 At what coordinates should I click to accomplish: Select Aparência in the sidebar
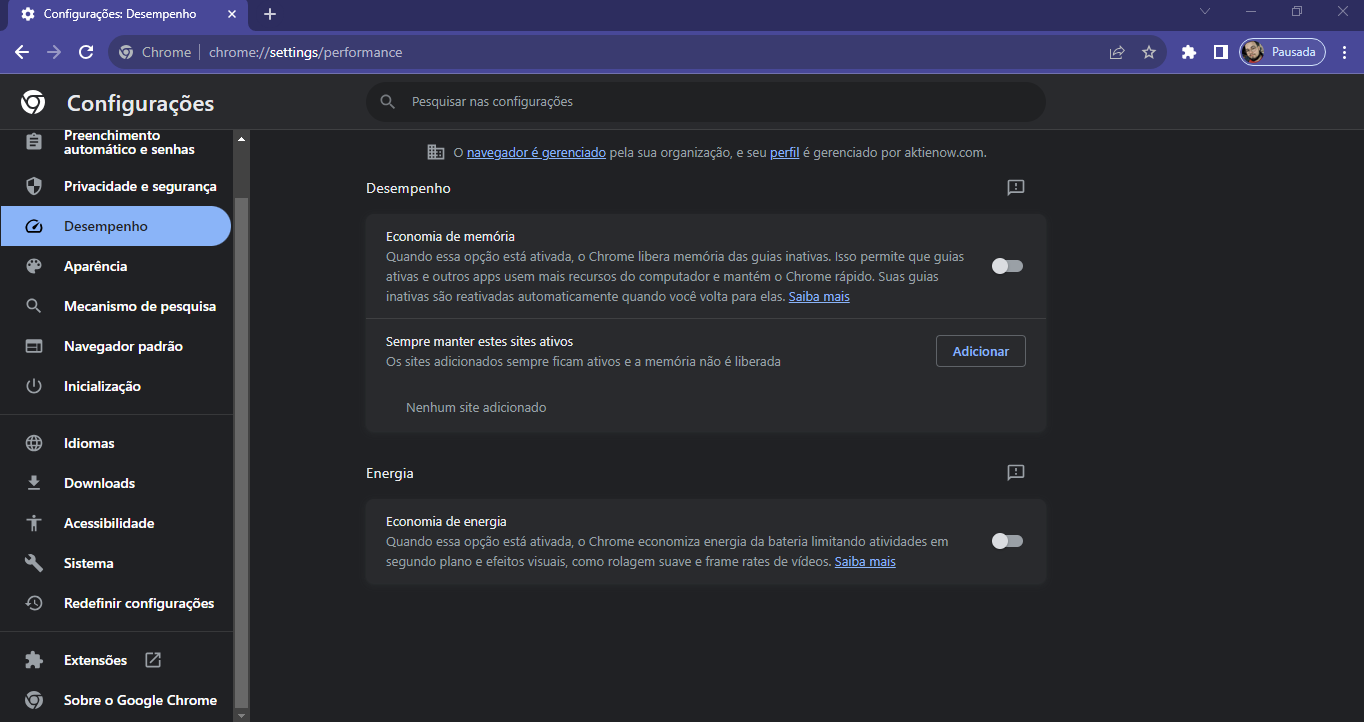coord(95,266)
